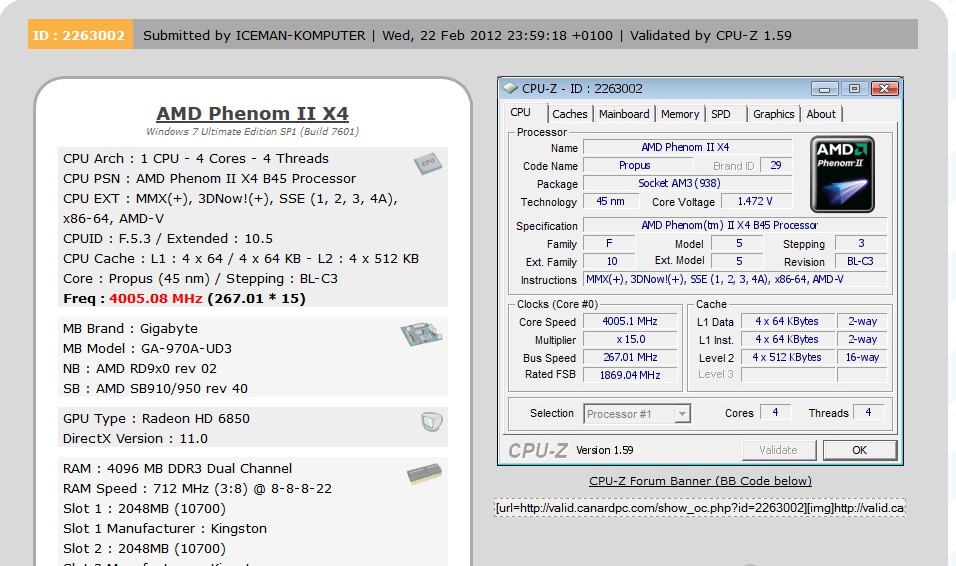Click the Slot 2 : 2048MB (10700) line
956x566 pixels.
(144, 549)
